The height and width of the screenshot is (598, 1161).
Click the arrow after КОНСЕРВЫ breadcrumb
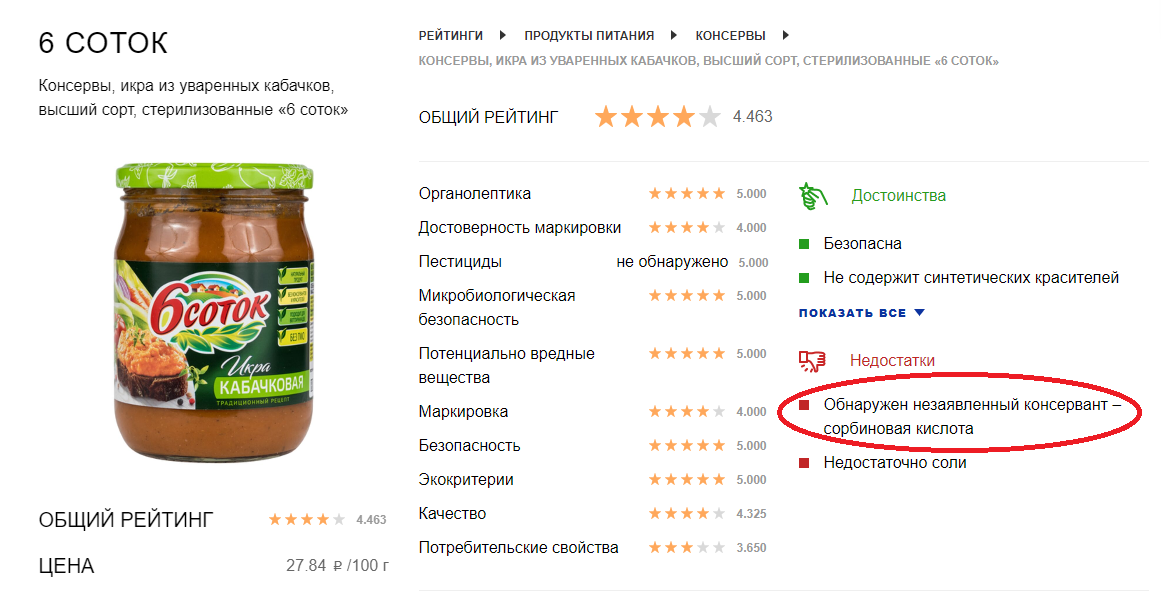[786, 35]
